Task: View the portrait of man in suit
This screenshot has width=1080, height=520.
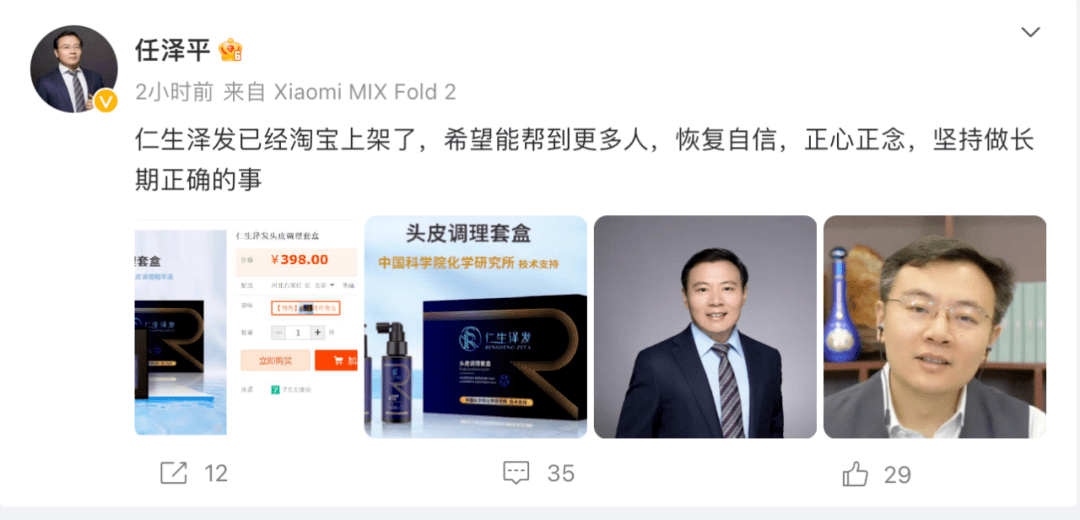Action: [x=705, y=326]
